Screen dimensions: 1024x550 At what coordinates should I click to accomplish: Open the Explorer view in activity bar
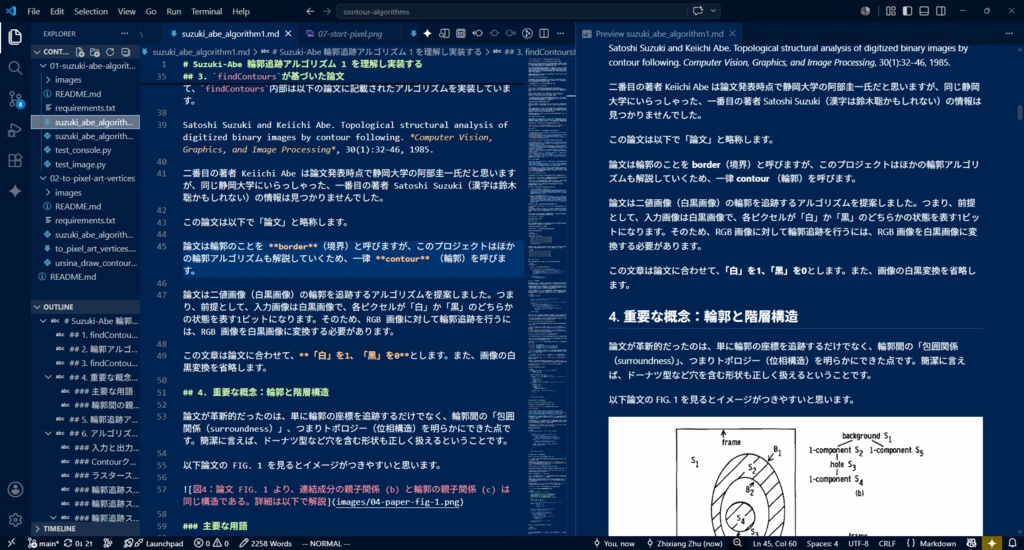click(15, 37)
